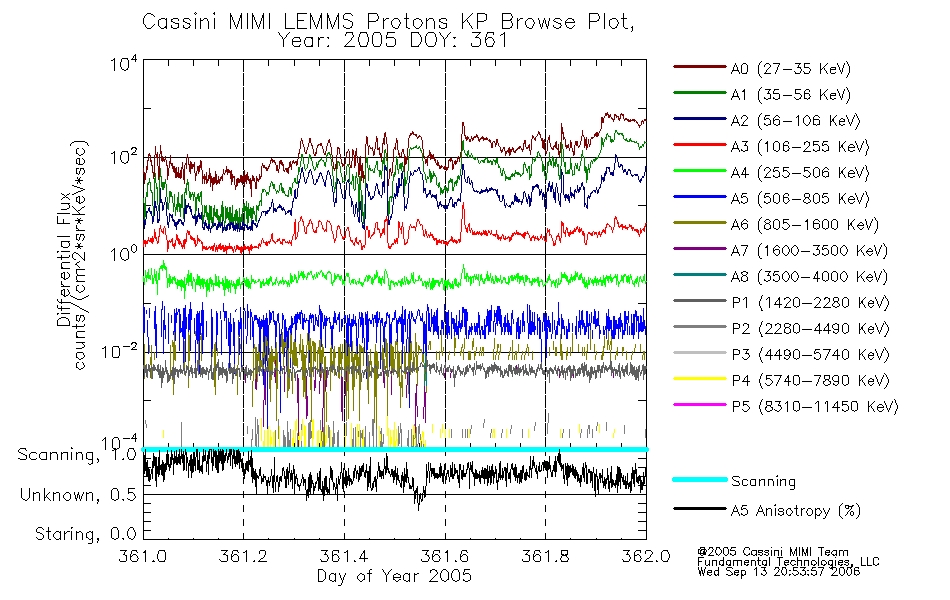The width and height of the screenshot is (950, 600).
Task: Click the dark red A0 legend line swatch
Action: pos(700,66)
